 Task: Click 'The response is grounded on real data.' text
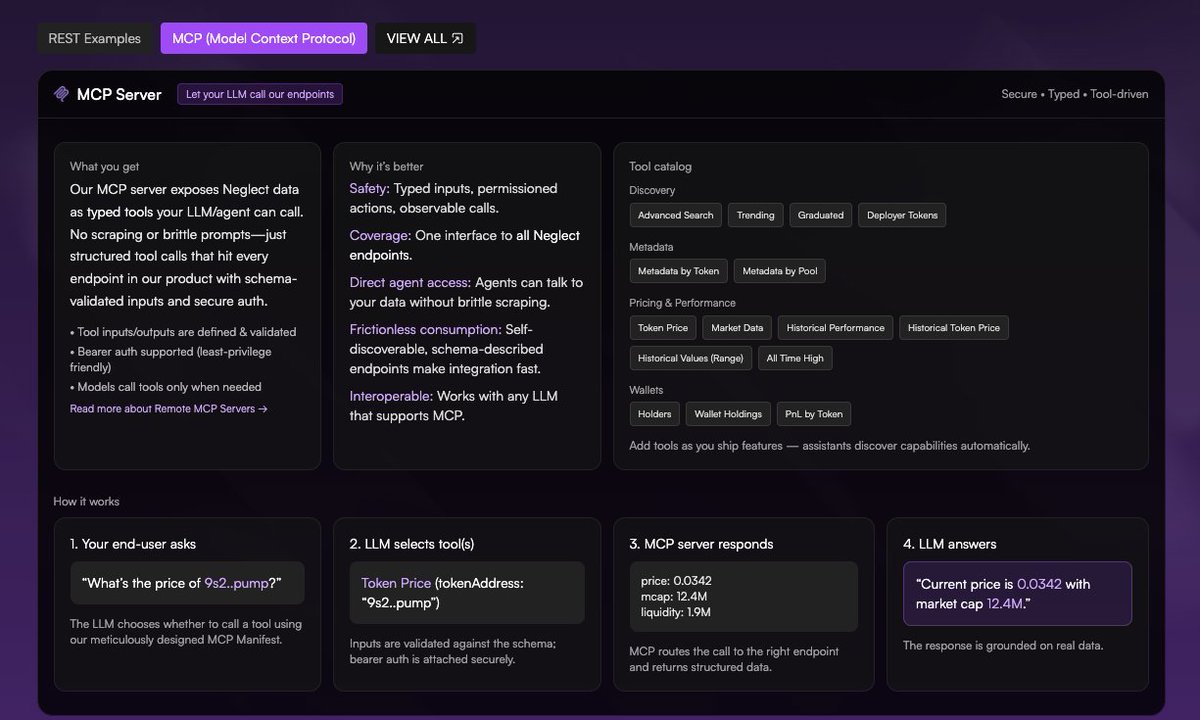1003,646
